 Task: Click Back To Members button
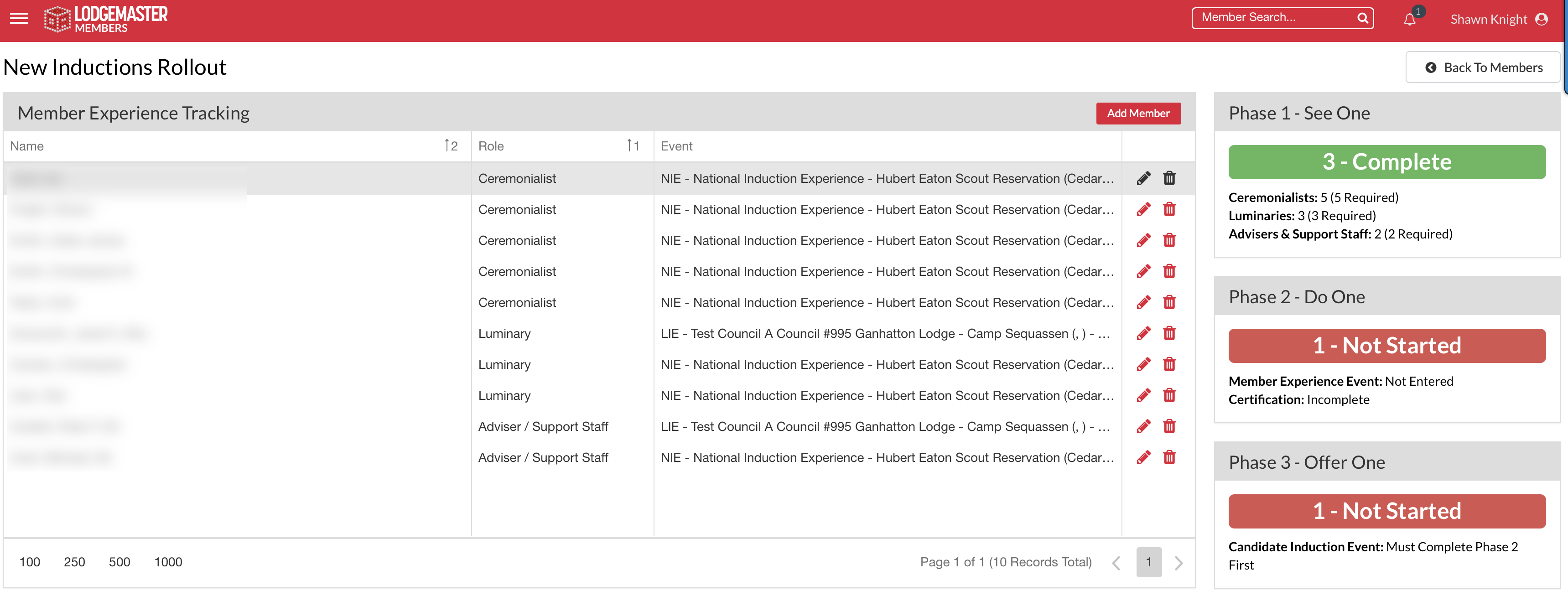[1483, 67]
